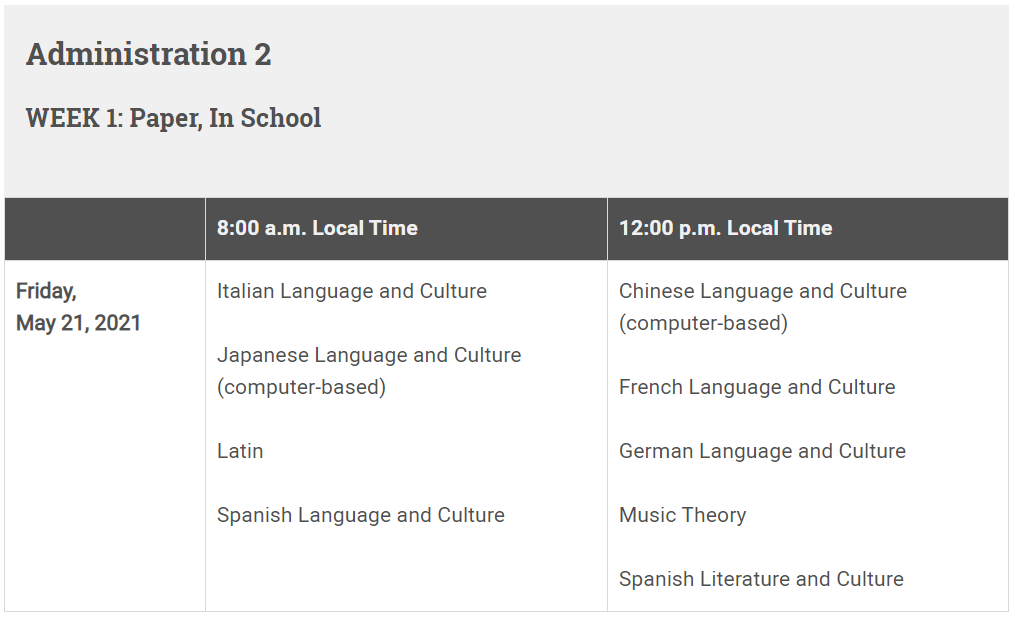1017x622 pixels.
Task: Click the gray banner area beside Administration 2
Action: coord(636,55)
